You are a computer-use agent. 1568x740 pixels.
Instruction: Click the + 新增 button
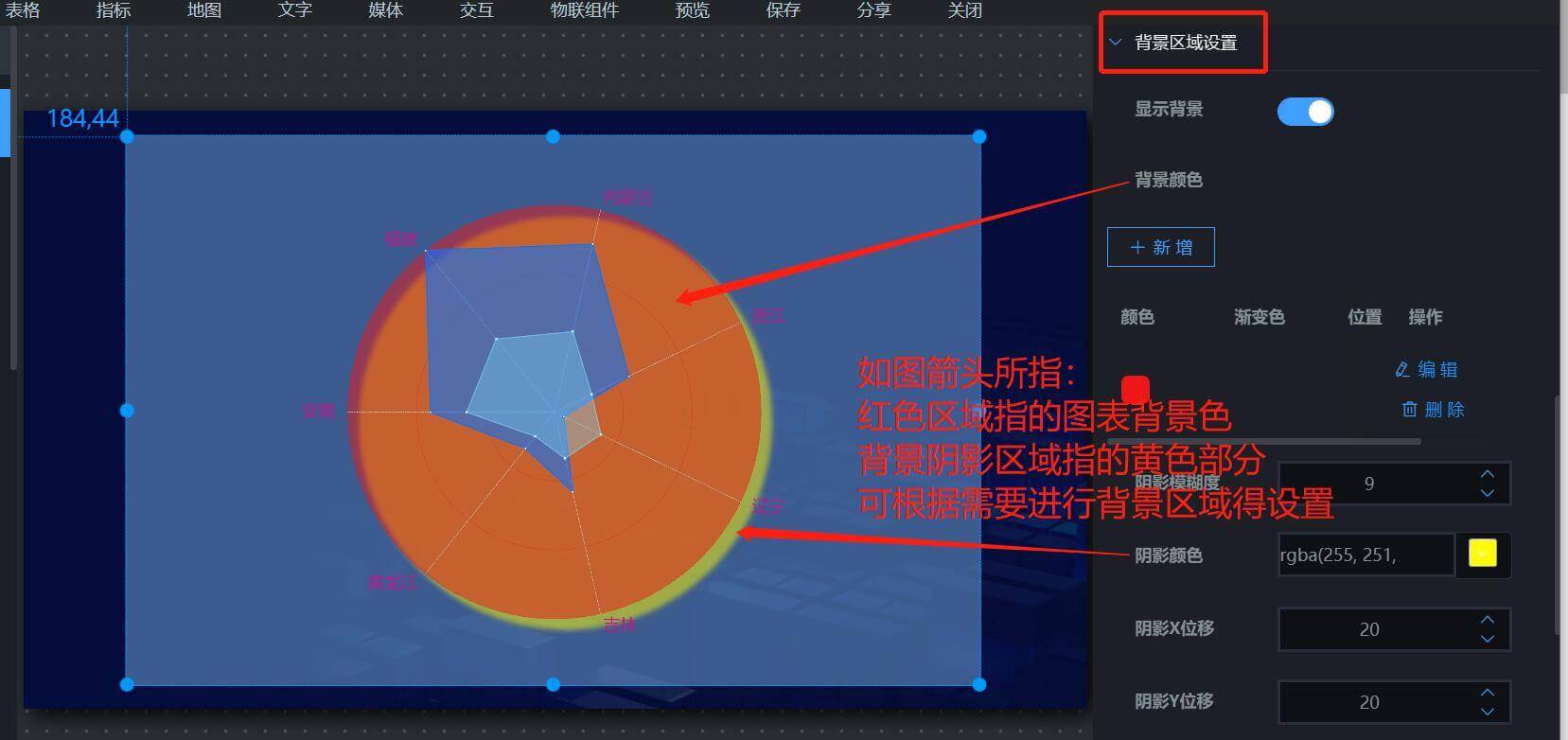click(x=1161, y=247)
